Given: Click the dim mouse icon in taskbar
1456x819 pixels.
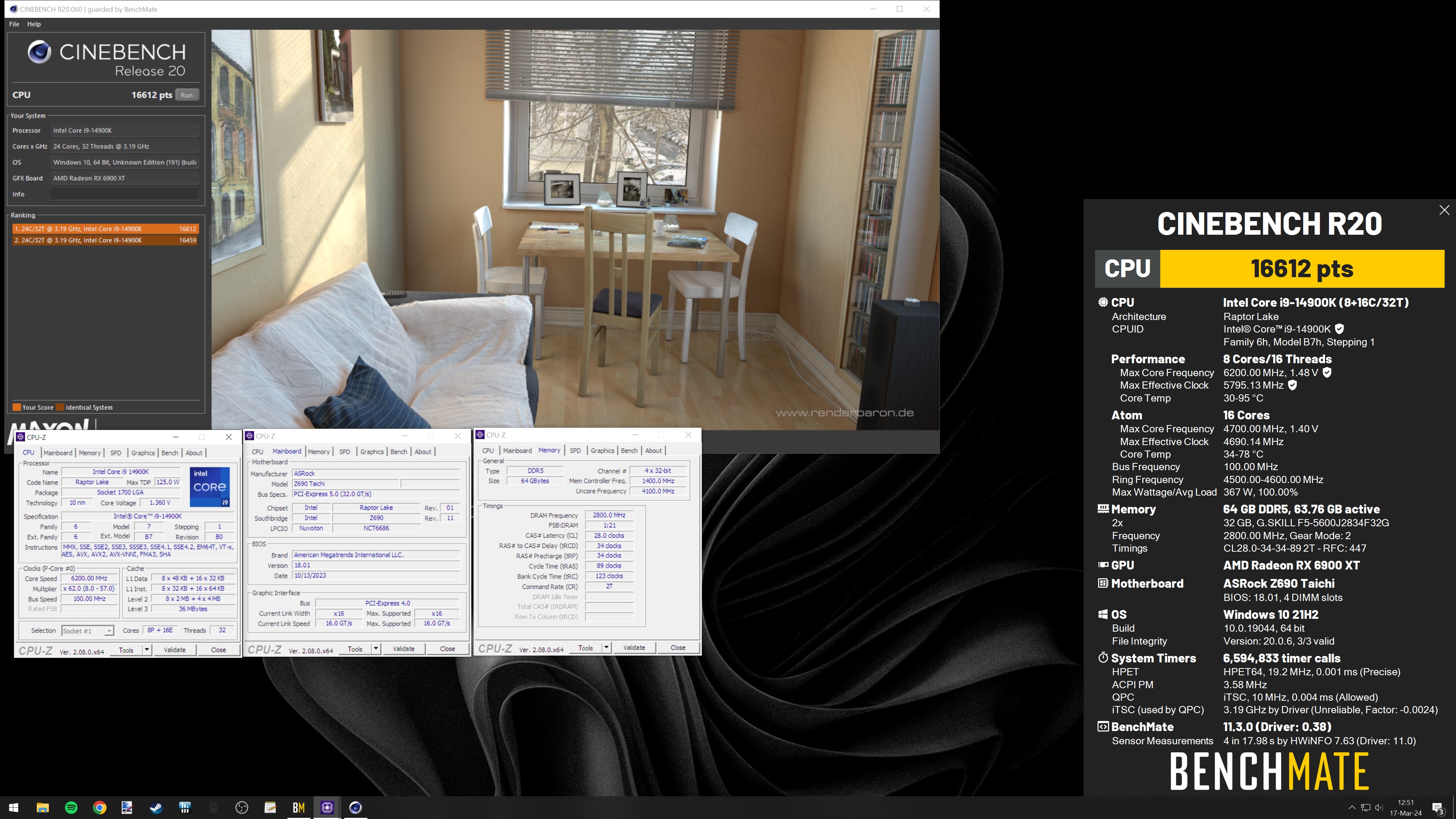Looking at the screenshot, I should click(213, 808).
